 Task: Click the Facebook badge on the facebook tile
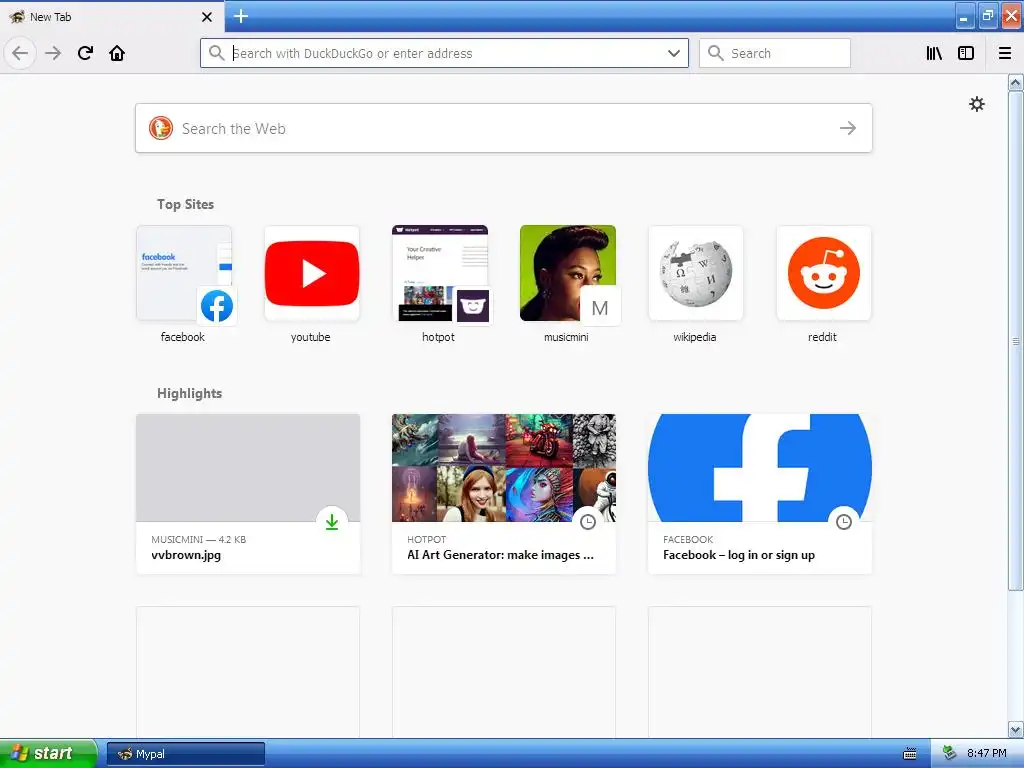pyautogui.click(x=217, y=306)
